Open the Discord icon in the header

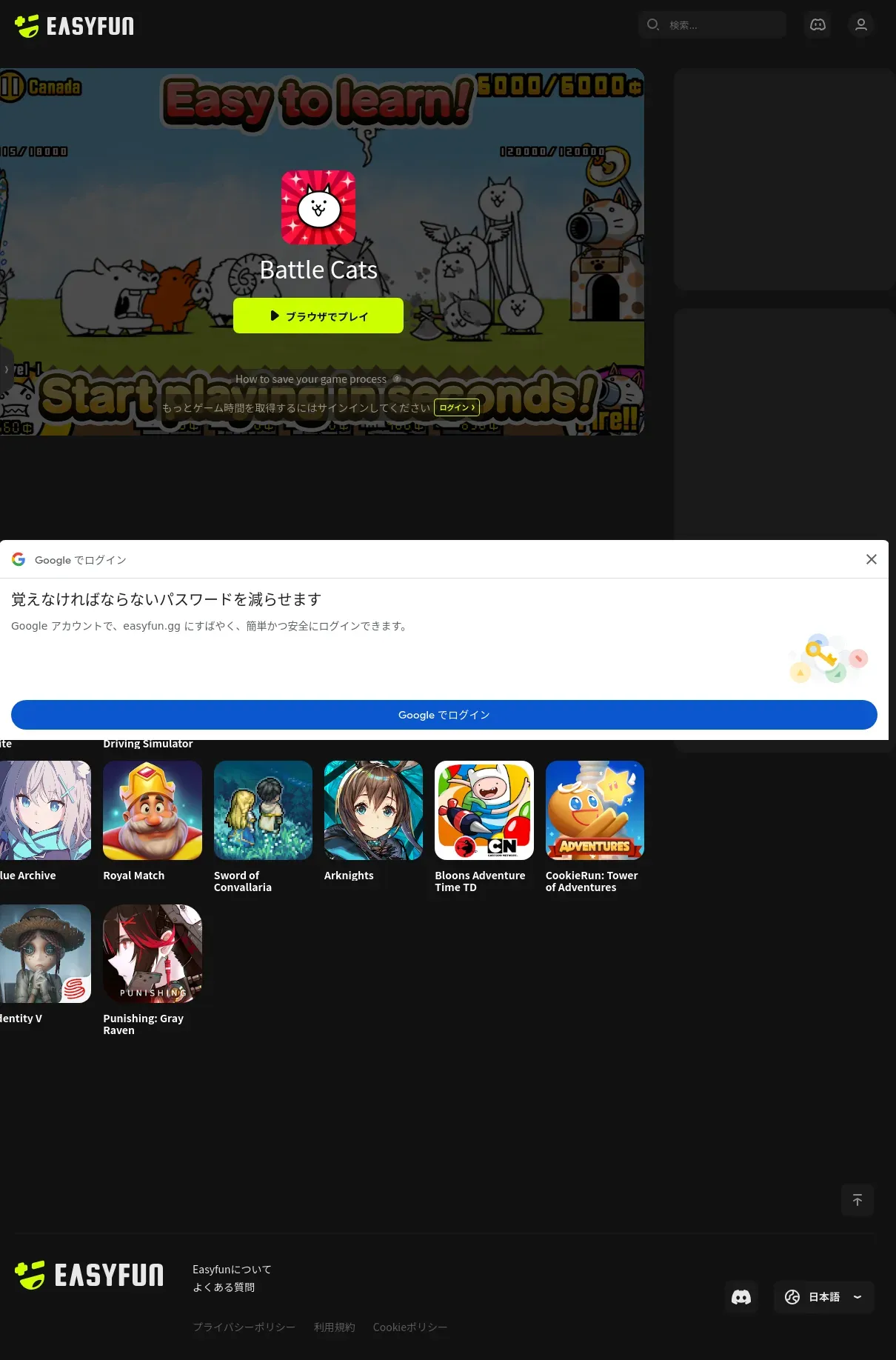[818, 24]
